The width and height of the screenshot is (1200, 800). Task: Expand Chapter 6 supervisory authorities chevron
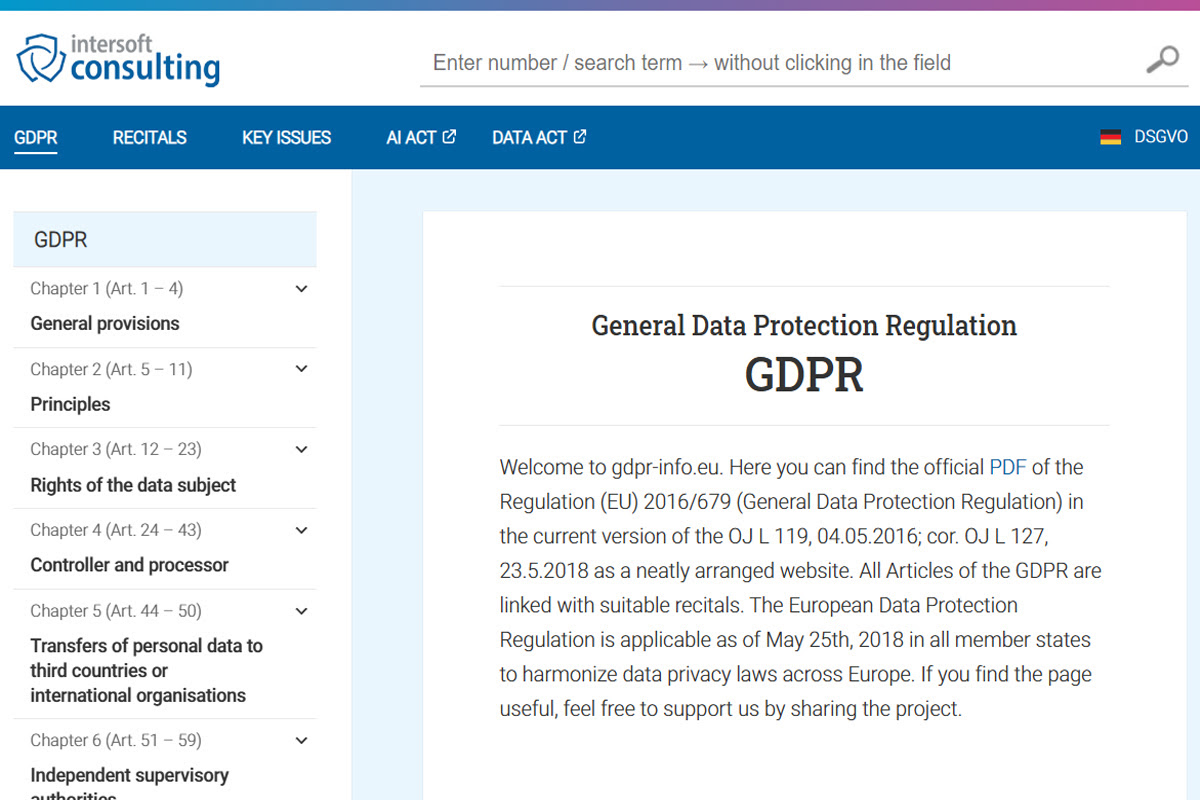(x=301, y=741)
